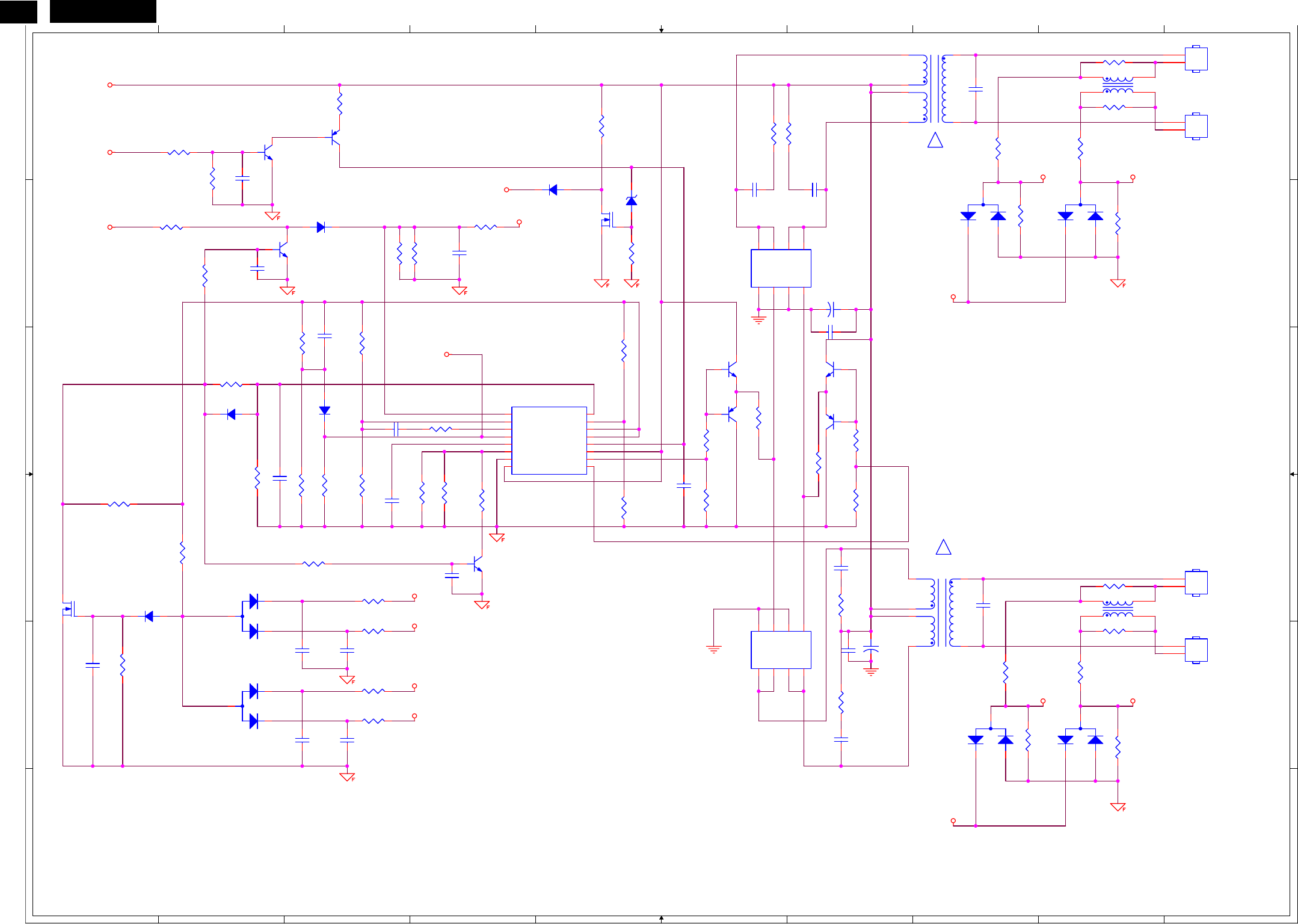1298x924 pixels.
Task: Select the upper transformer winding symbol
Action: (x=935, y=88)
